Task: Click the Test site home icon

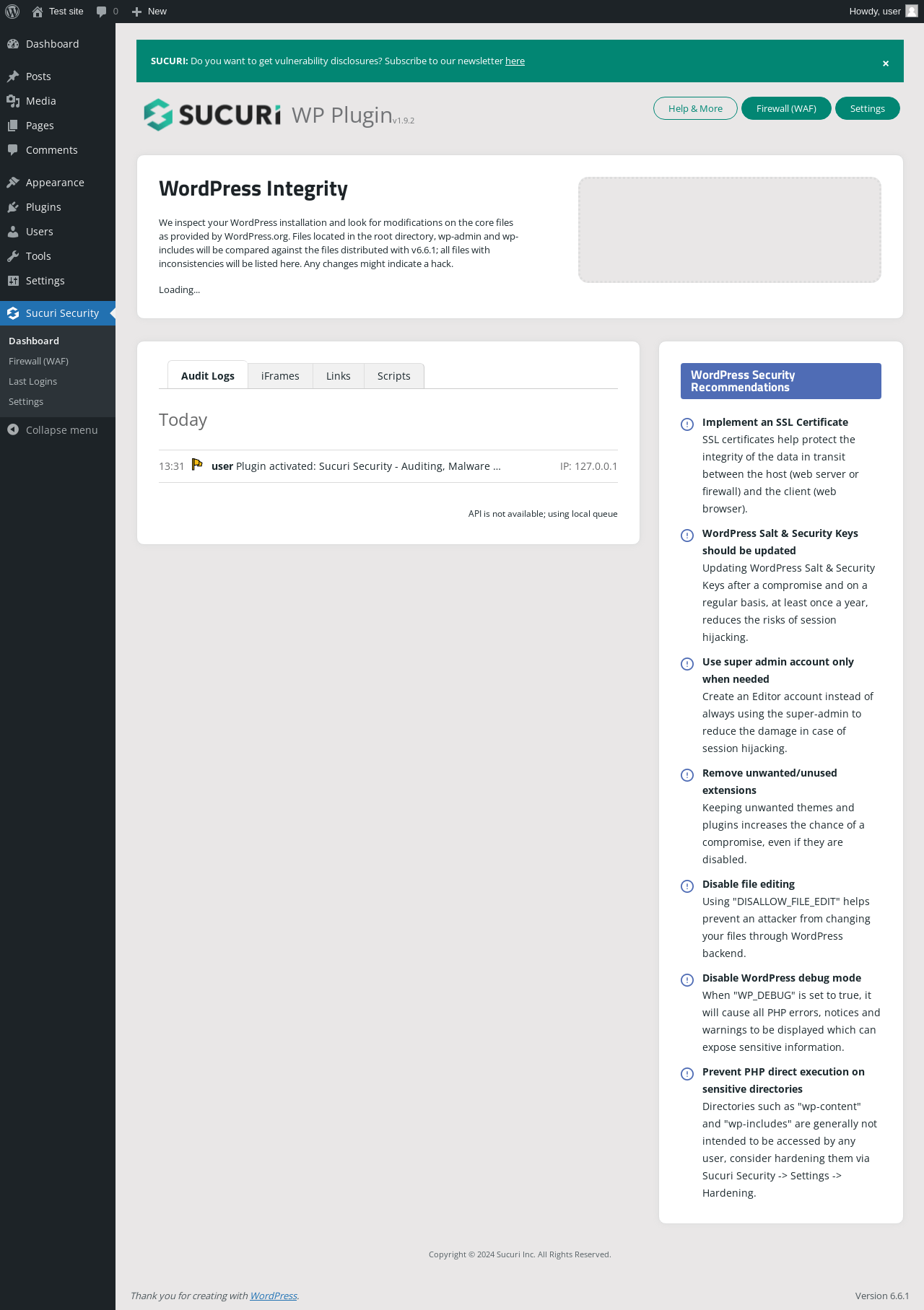Action: pyautogui.click(x=38, y=12)
